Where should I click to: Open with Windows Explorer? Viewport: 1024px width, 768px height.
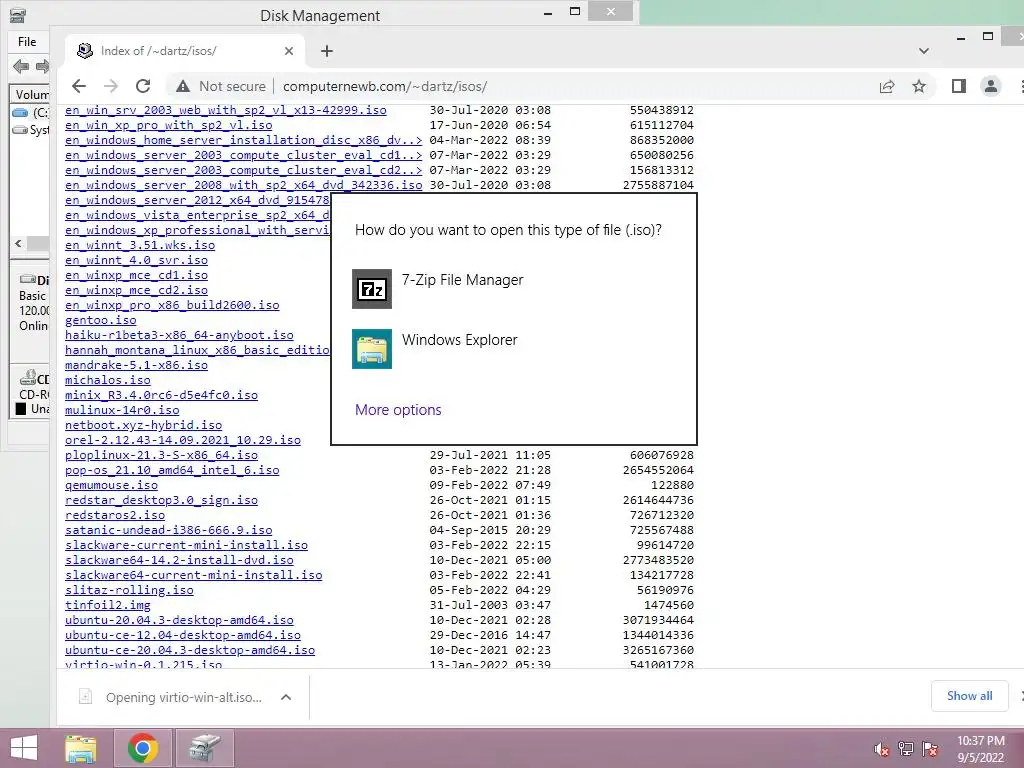(513, 349)
